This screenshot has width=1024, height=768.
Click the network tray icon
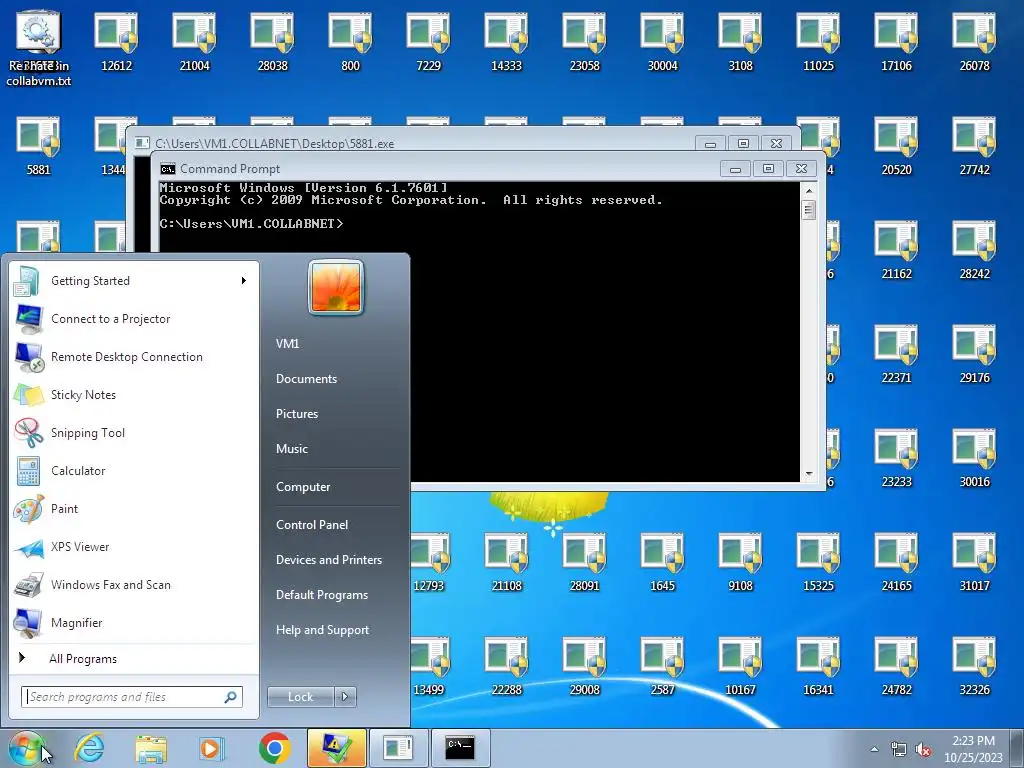coord(899,750)
